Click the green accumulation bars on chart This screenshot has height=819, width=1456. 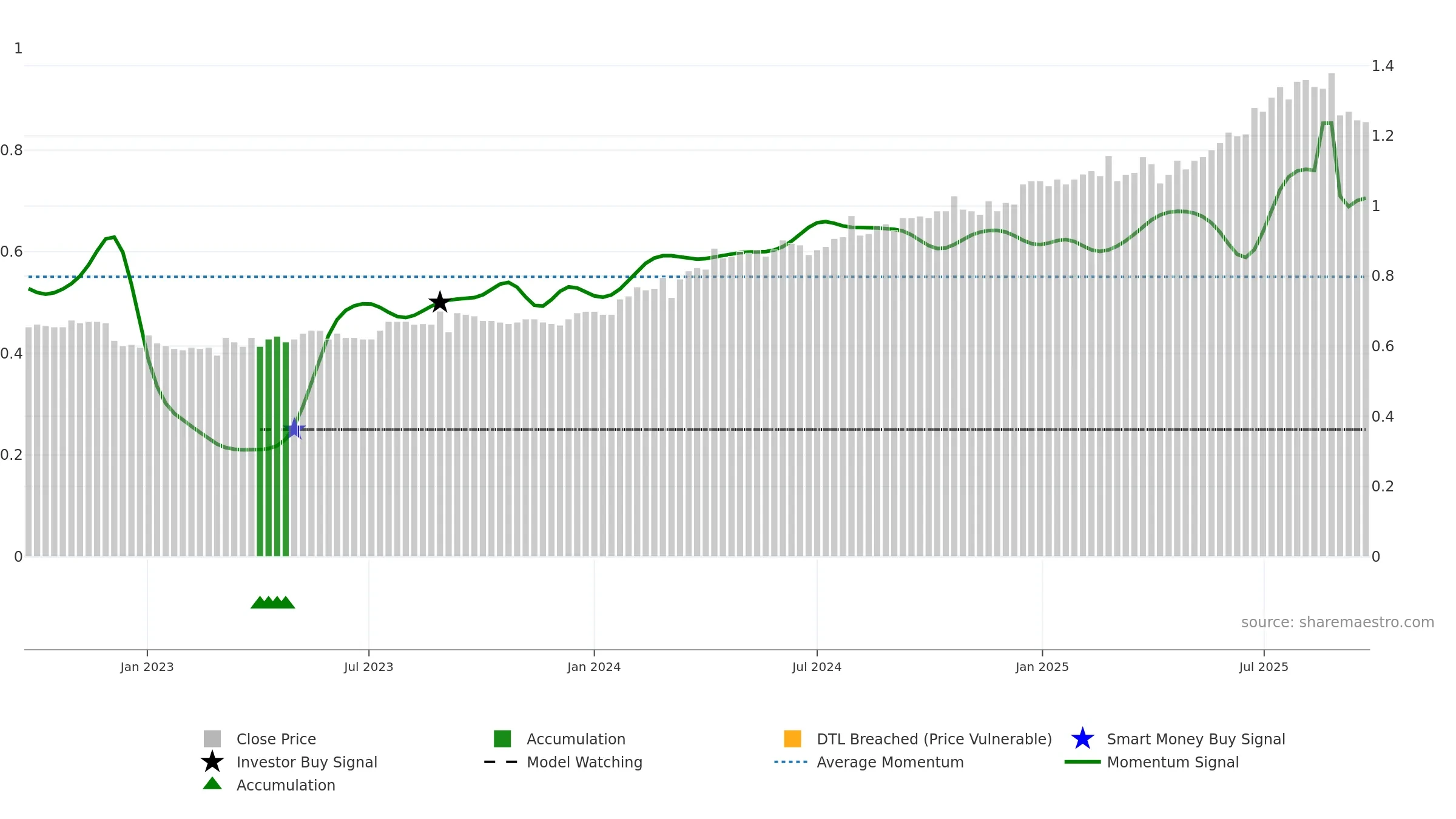tap(273, 447)
